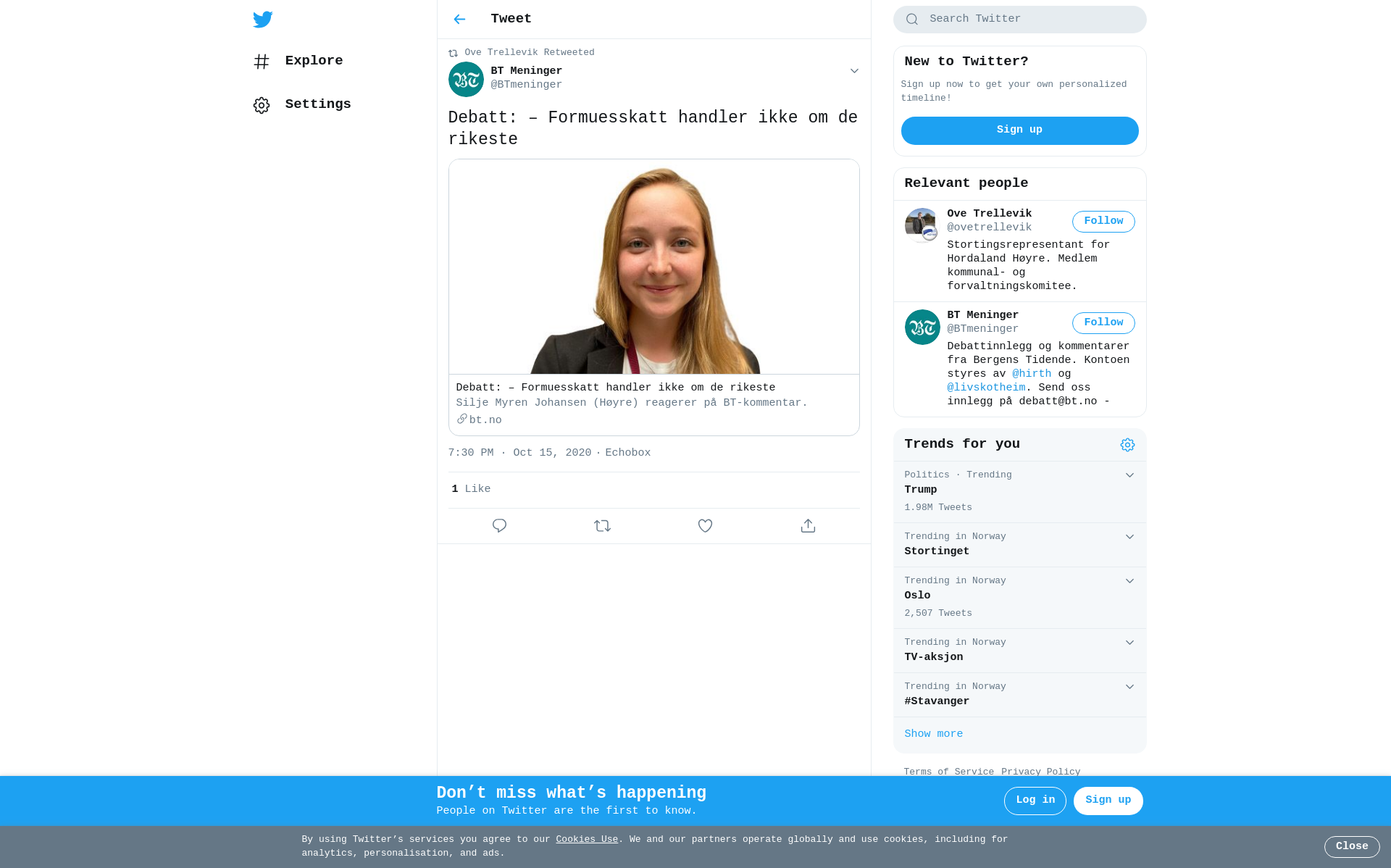Open Explore in the sidebar
This screenshot has height=868, width=1391.
[x=313, y=61]
